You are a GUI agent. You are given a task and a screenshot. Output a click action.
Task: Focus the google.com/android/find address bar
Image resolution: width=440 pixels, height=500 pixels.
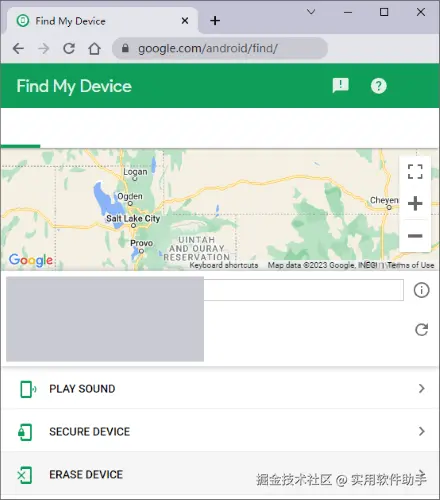coord(220,49)
